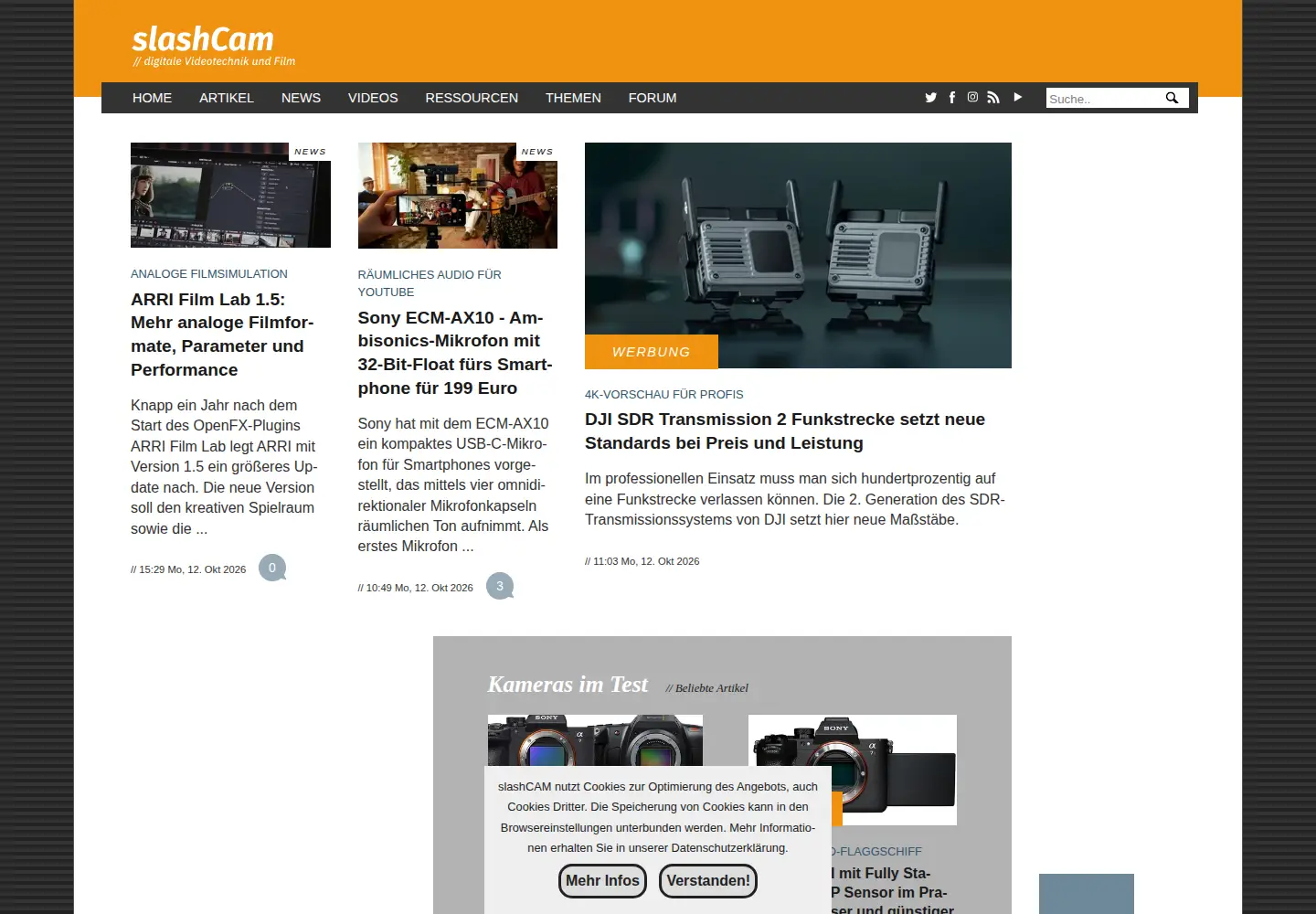This screenshot has height=914, width=1316.
Task: Click RÄUMLICHES AUDIO FÜR YOUTUBE label
Action: pos(430,283)
